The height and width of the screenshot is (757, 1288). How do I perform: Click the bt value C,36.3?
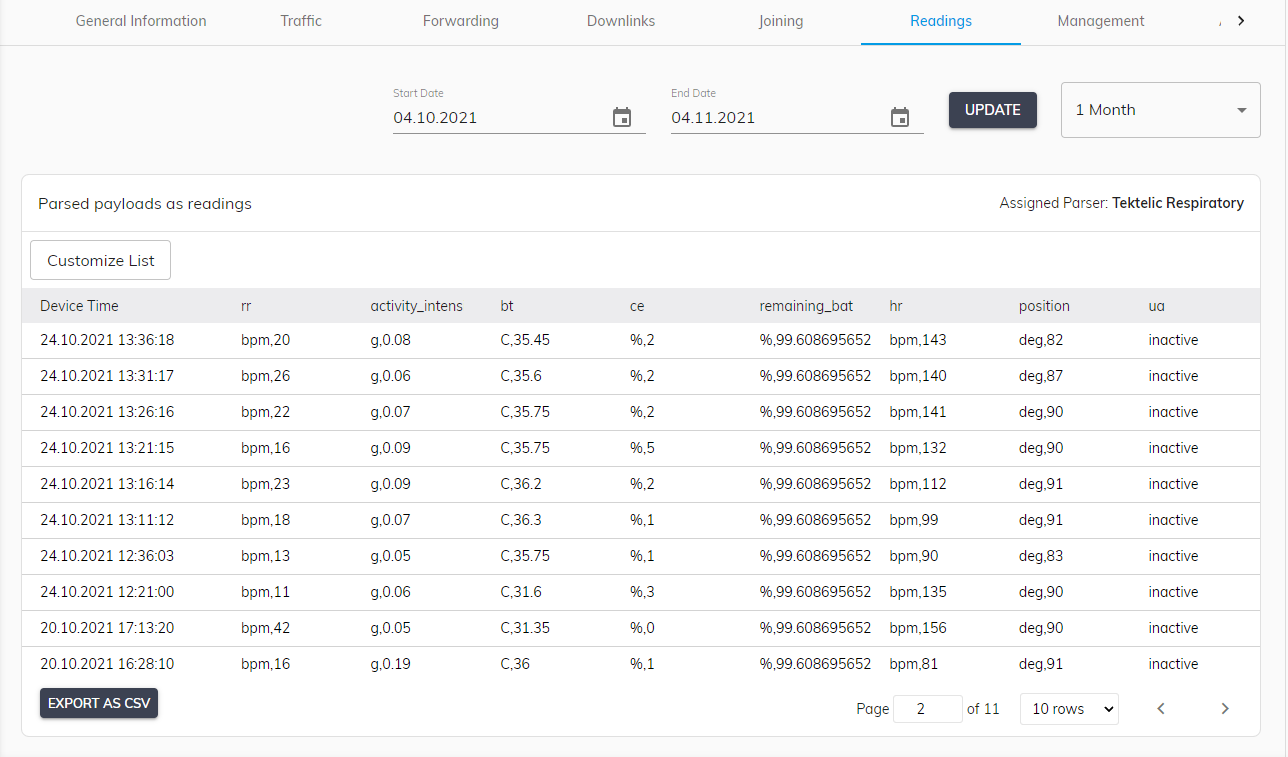521,520
